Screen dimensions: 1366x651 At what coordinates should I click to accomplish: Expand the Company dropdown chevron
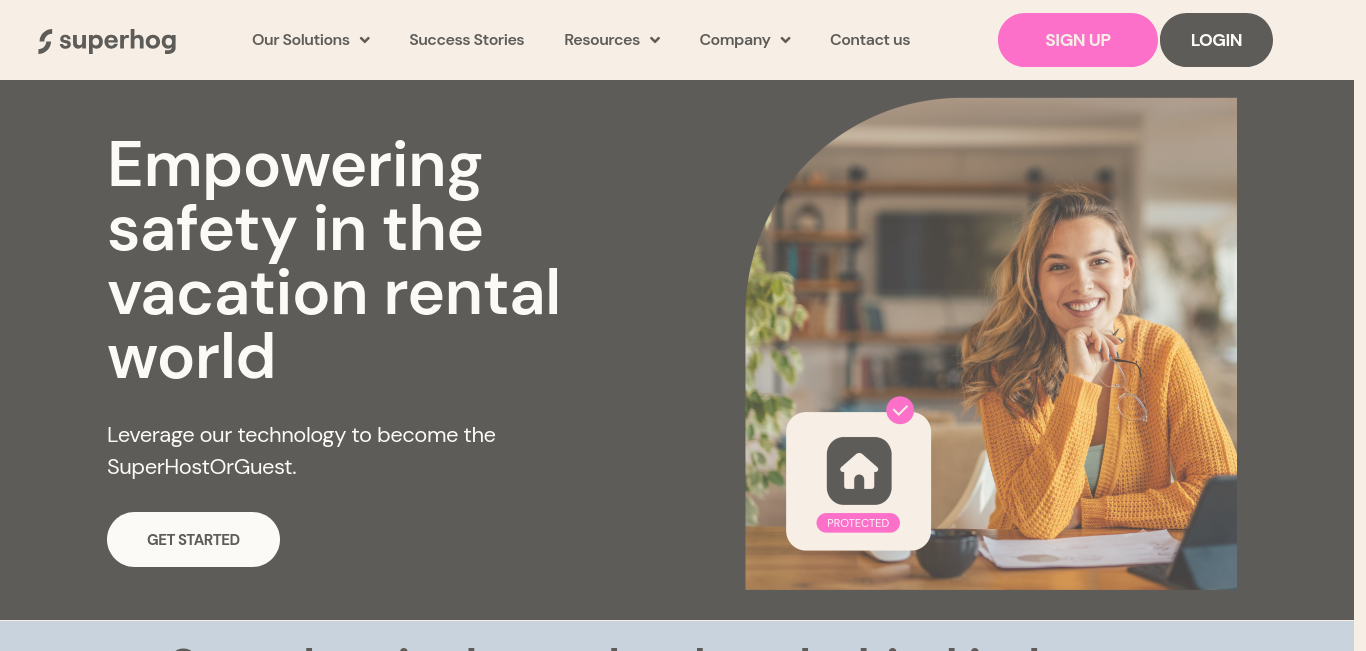(x=786, y=40)
